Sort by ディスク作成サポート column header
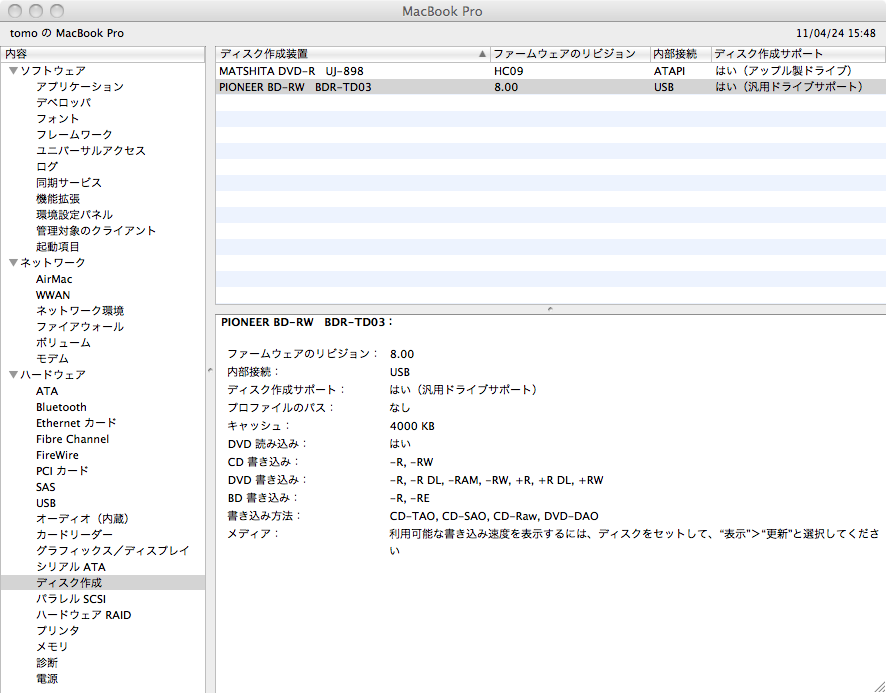This screenshot has width=886, height=693. pyautogui.click(x=798, y=54)
